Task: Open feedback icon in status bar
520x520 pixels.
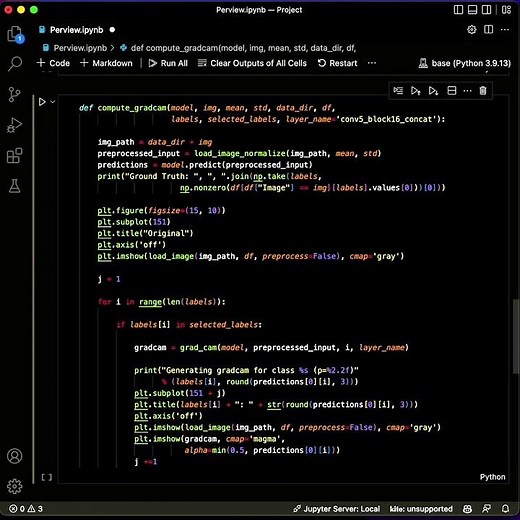Action: pyautogui.click(x=486, y=509)
